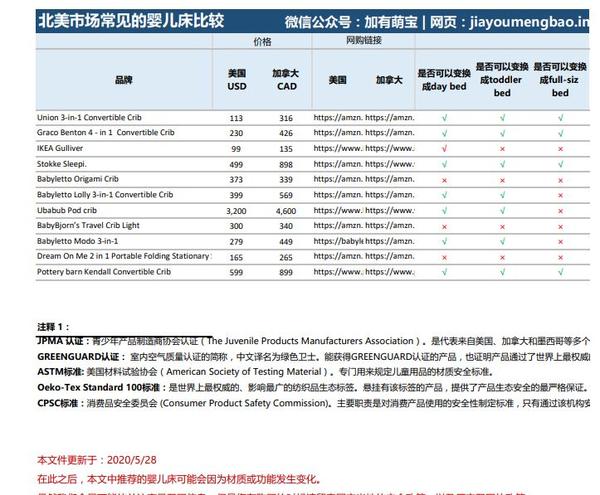Click the title '北美市场常见的婴儿床比较'
The width and height of the screenshot is (600, 495).
(x=131, y=20)
